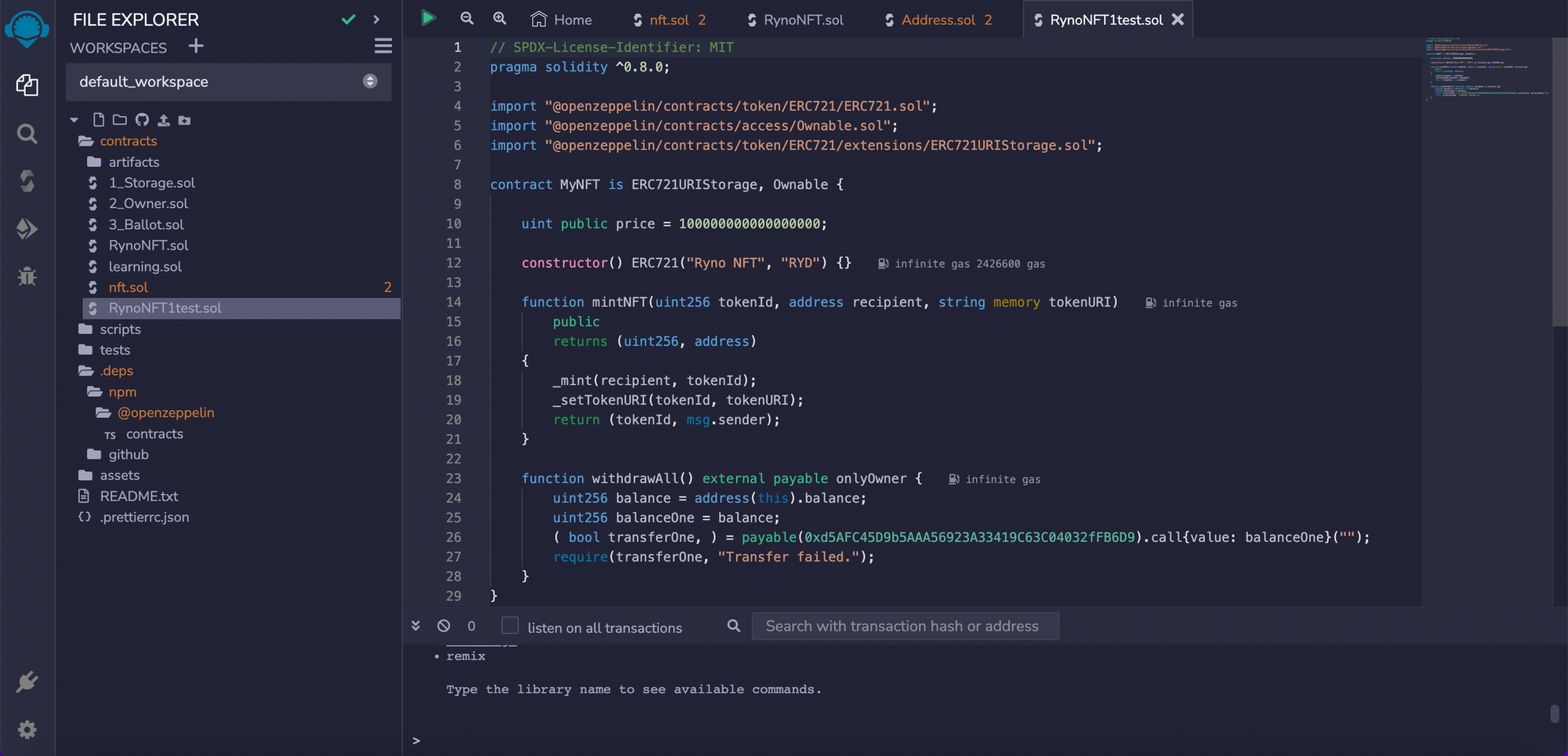
Task: Create a new folder icon
Action: [120, 120]
